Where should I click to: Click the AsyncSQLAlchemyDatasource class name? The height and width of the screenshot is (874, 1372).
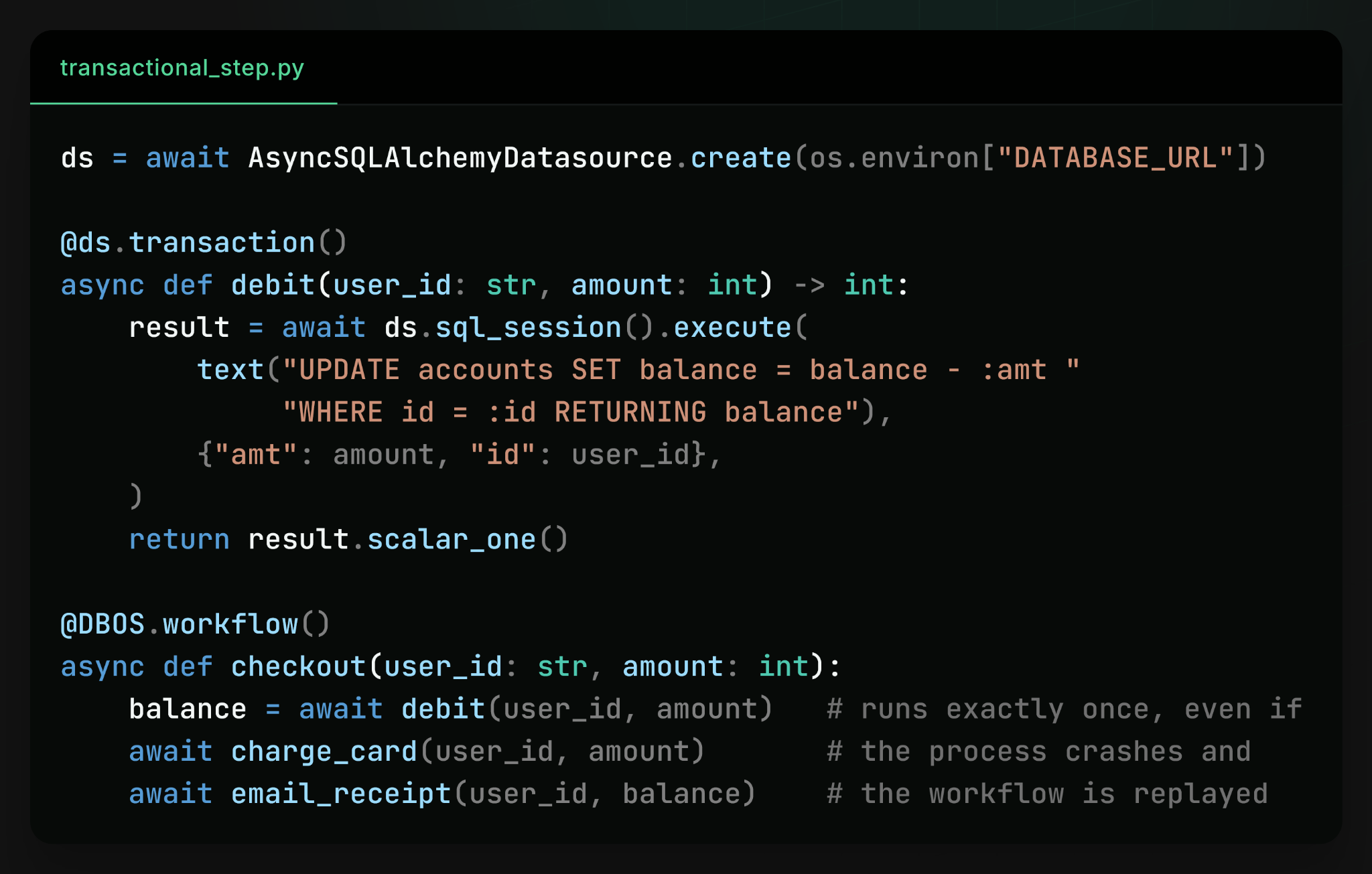tap(460, 158)
